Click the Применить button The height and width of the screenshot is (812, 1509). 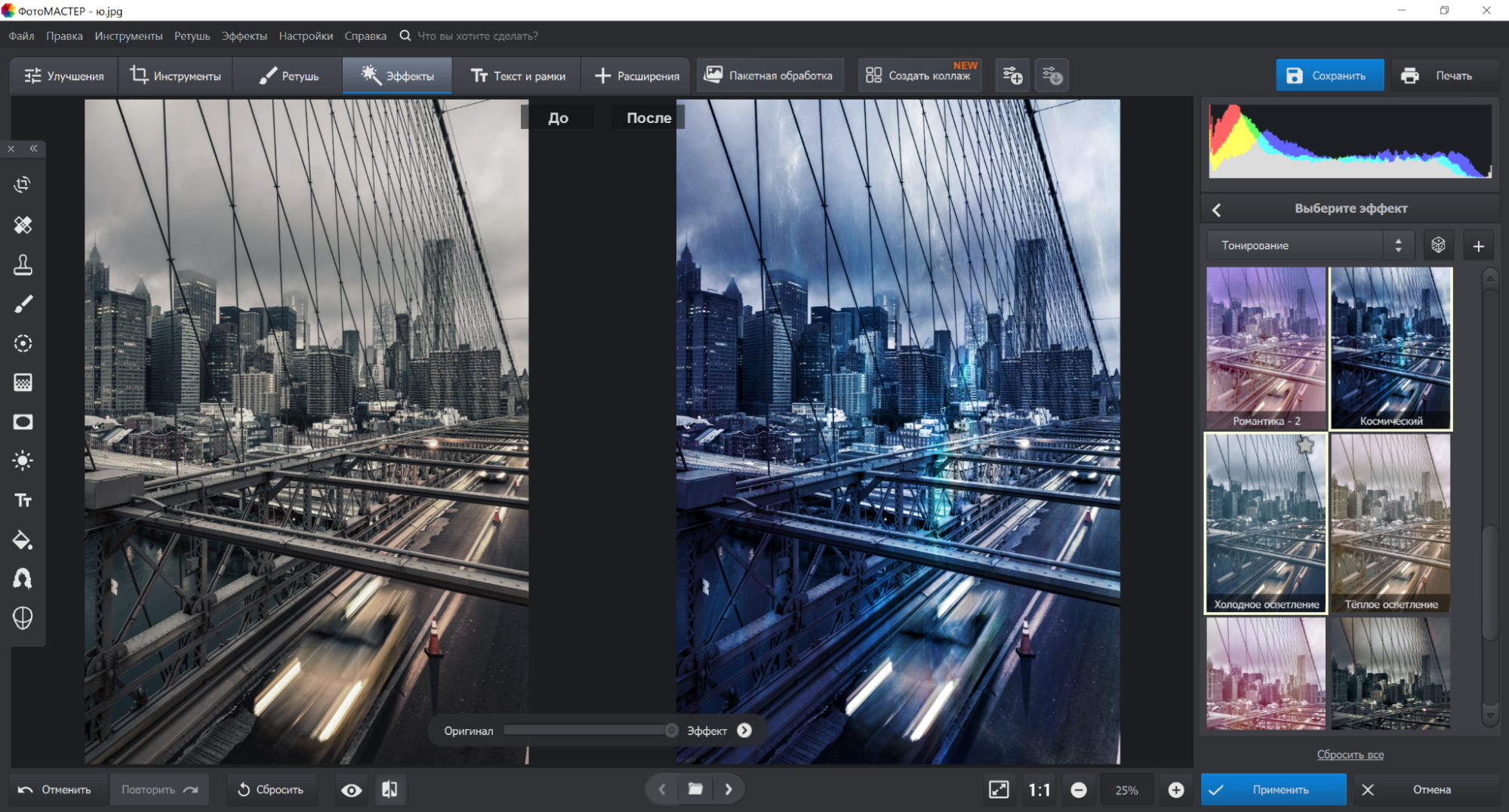point(1273,789)
